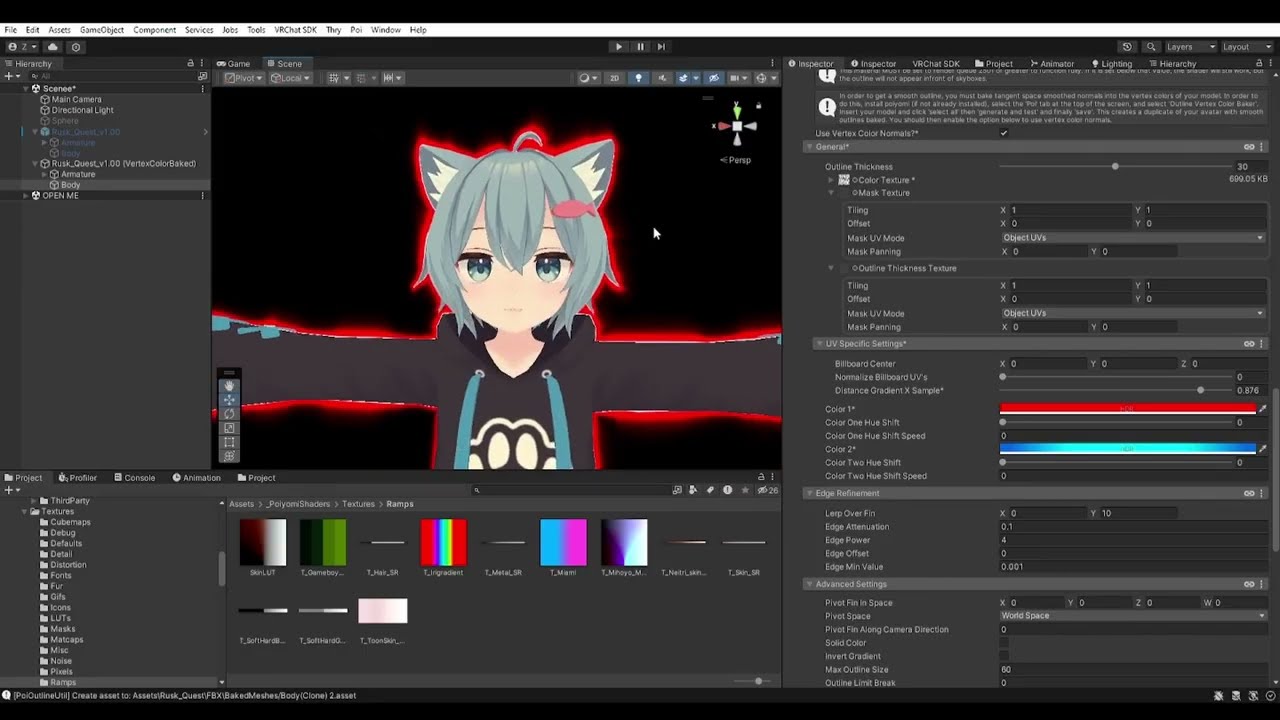Click the scene orientation gizmo

[x=737, y=126]
